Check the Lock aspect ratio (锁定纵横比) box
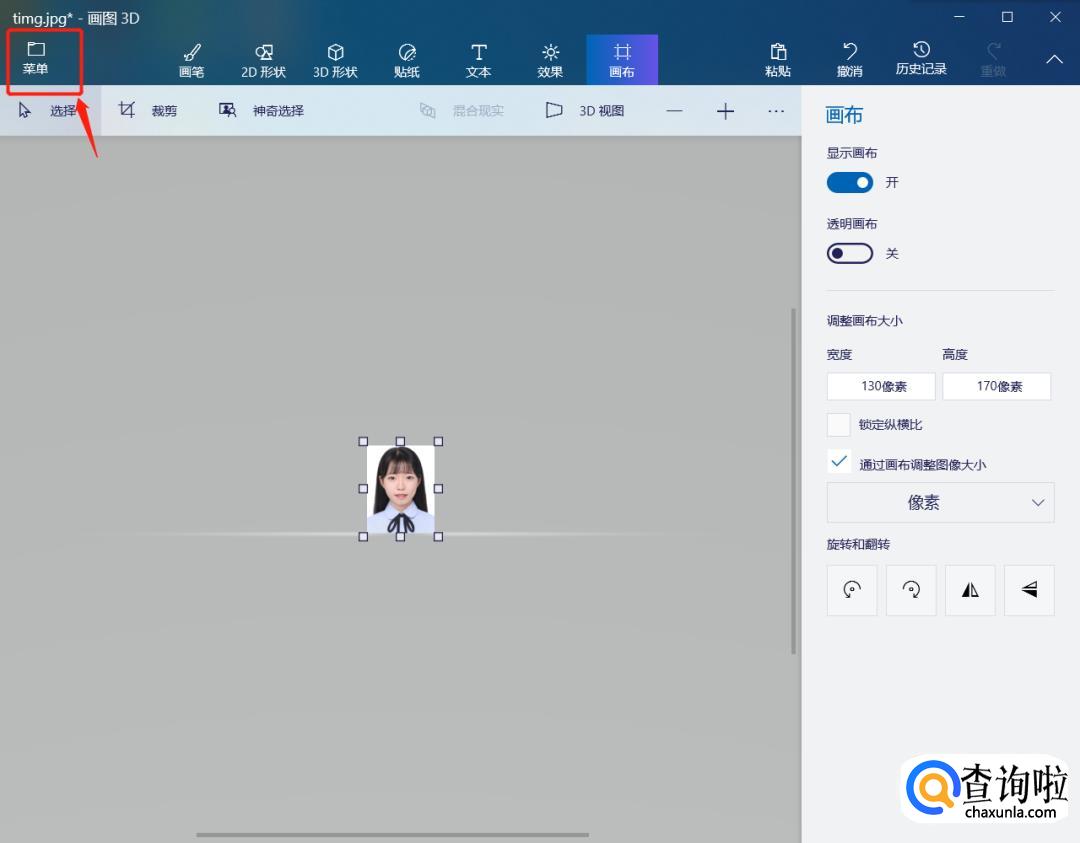The height and width of the screenshot is (843, 1080). (x=839, y=425)
